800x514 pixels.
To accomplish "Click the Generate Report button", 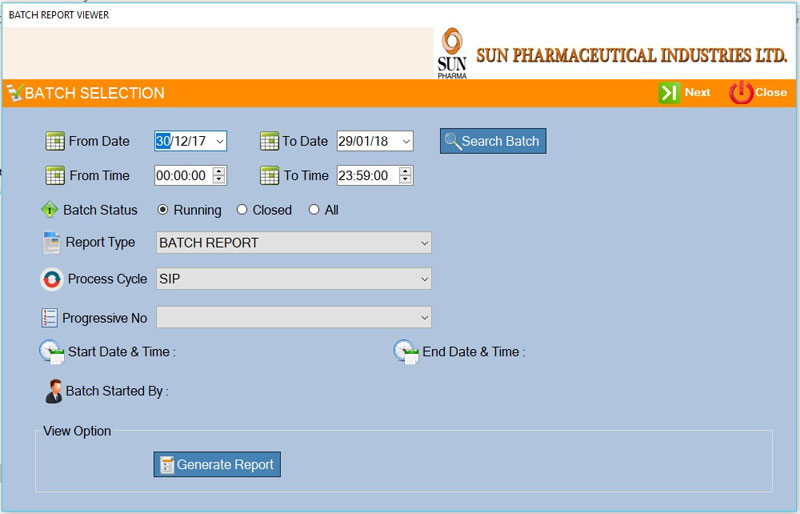I will [x=217, y=464].
